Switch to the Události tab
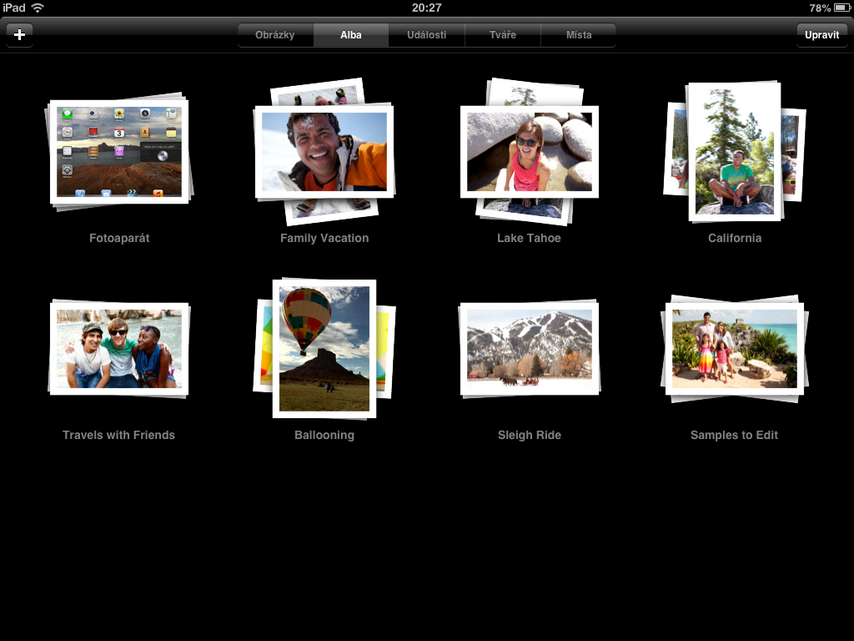This screenshot has height=641, width=854. pyautogui.click(x=427, y=34)
